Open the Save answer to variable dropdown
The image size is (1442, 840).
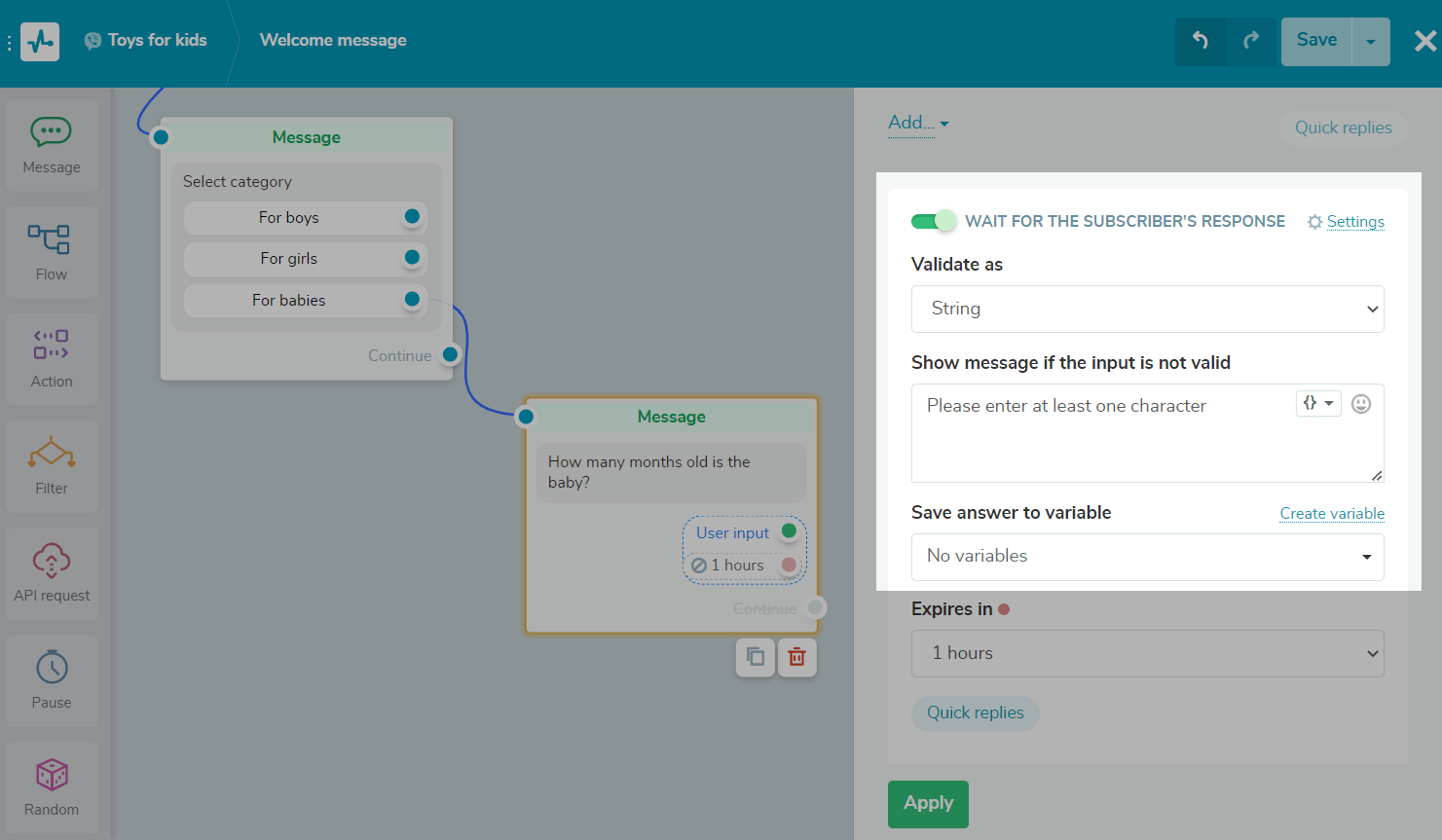click(1147, 557)
